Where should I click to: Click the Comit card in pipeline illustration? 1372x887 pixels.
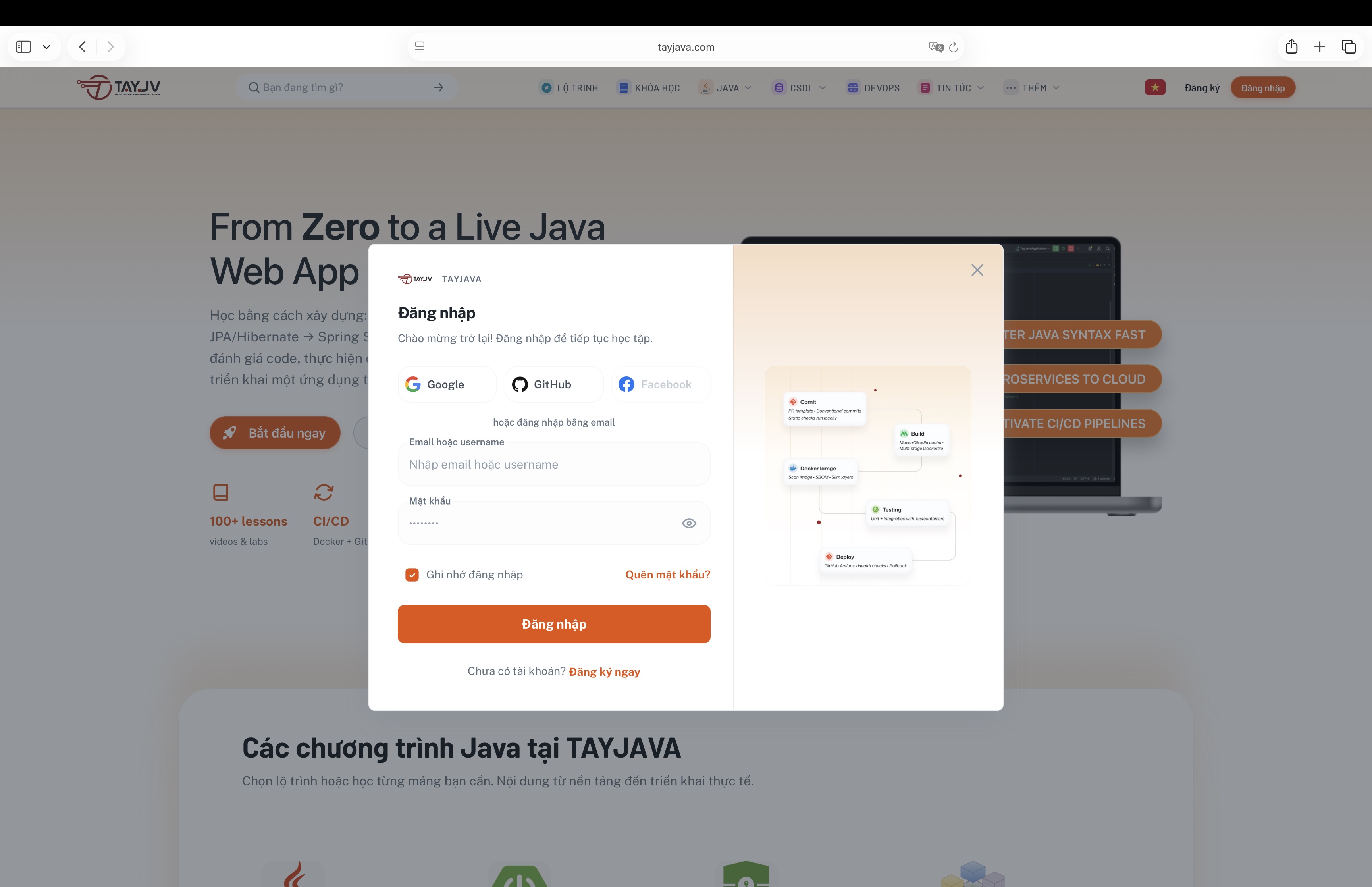pyautogui.click(x=825, y=409)
